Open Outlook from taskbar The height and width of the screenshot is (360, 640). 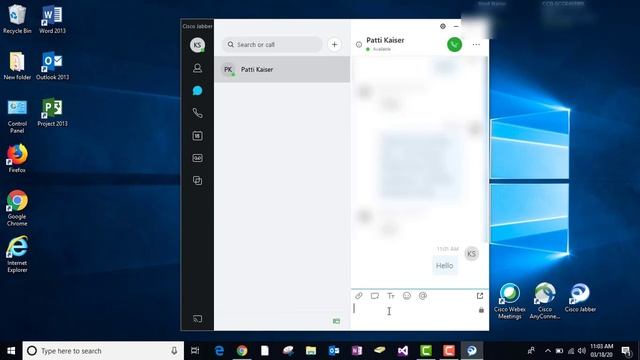tap(334, 351)
